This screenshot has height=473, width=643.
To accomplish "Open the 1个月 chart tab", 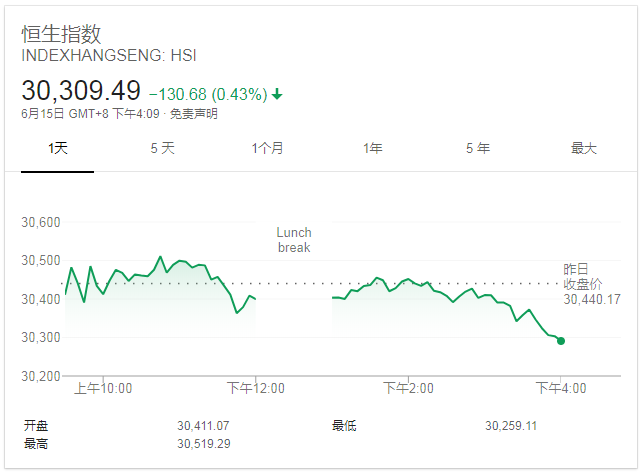I will (x=267, y=148).
